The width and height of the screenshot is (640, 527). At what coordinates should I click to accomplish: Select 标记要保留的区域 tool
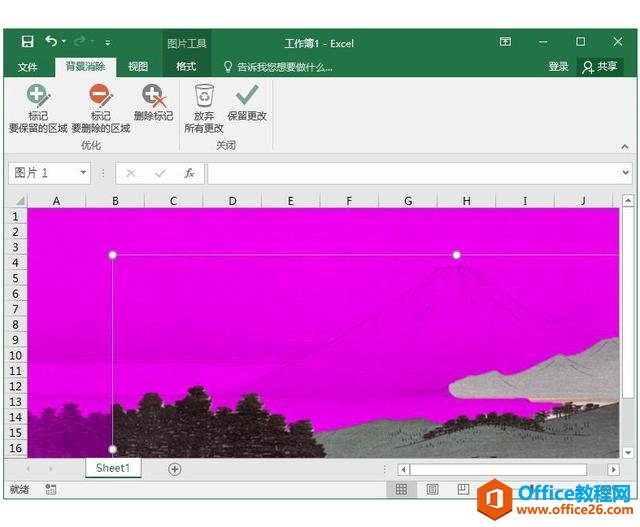(38, 109)
